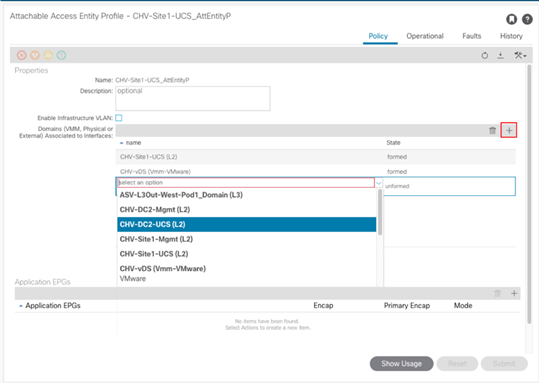
Task: Select ASV-L3Out-West-Pod1_Domain (L3) option
Action: (x=246, y=195)
